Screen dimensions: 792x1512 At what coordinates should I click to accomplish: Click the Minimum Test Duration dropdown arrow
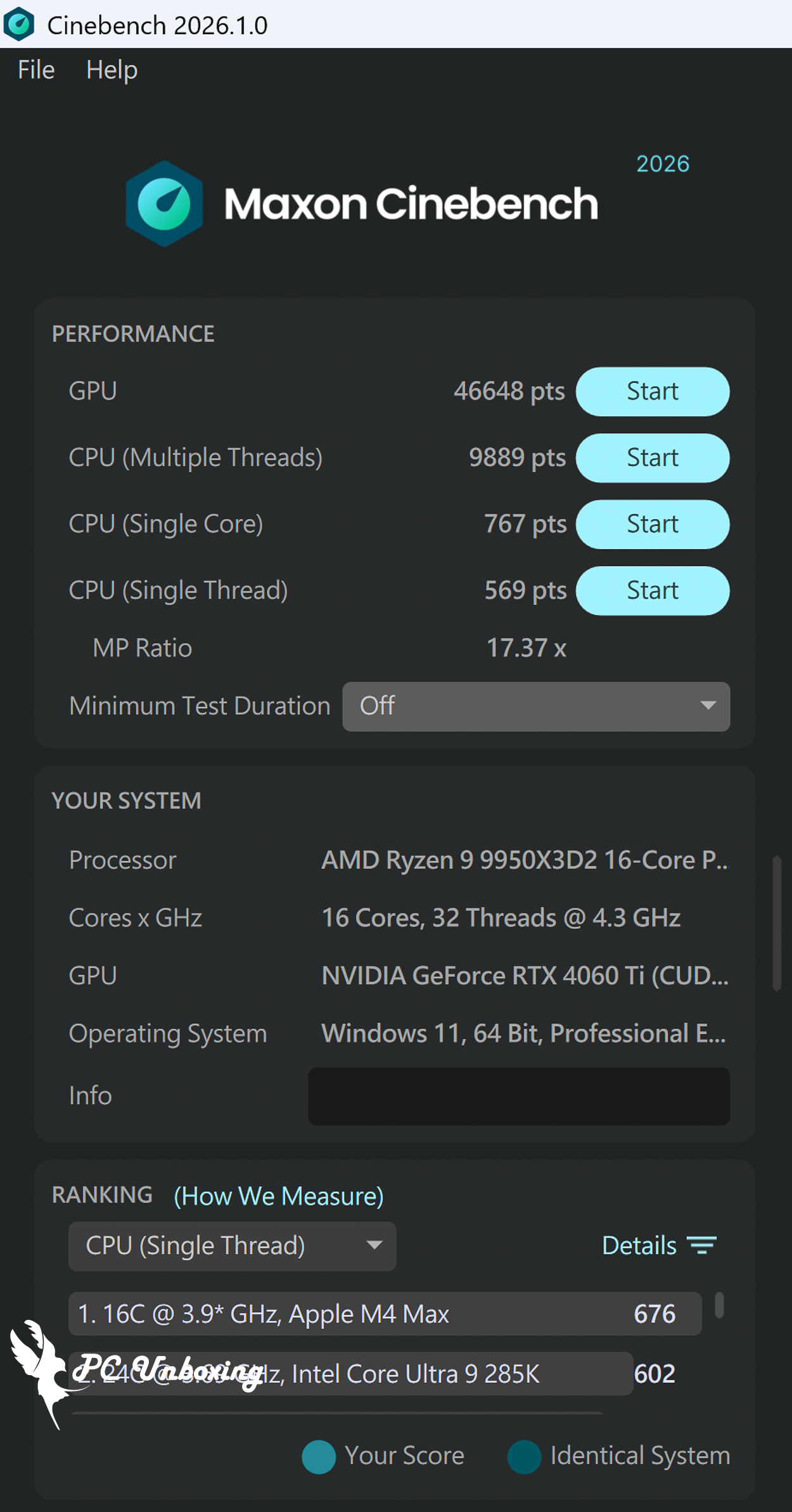(708, 706)
